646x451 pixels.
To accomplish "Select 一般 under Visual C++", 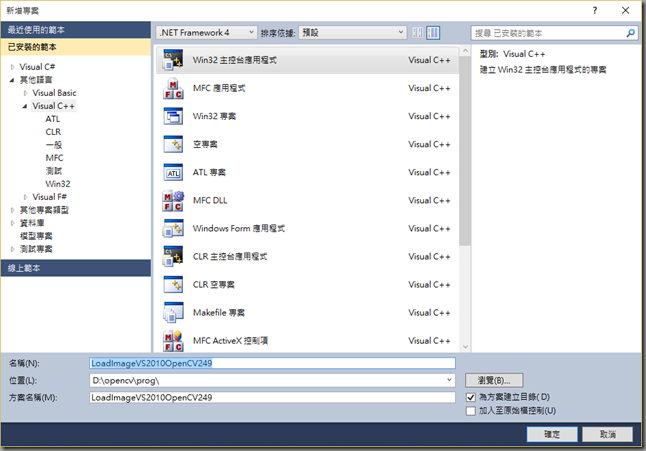I will click(54, 145).
